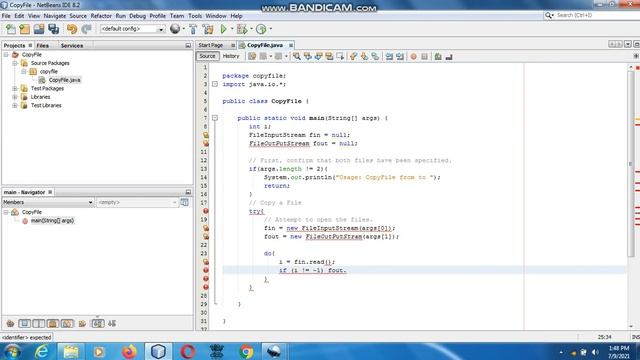Image resolution: width=640 pixels, height=360 pixels.
Task: Click the globe browser icon in toolbar
Action: [175, 29]
